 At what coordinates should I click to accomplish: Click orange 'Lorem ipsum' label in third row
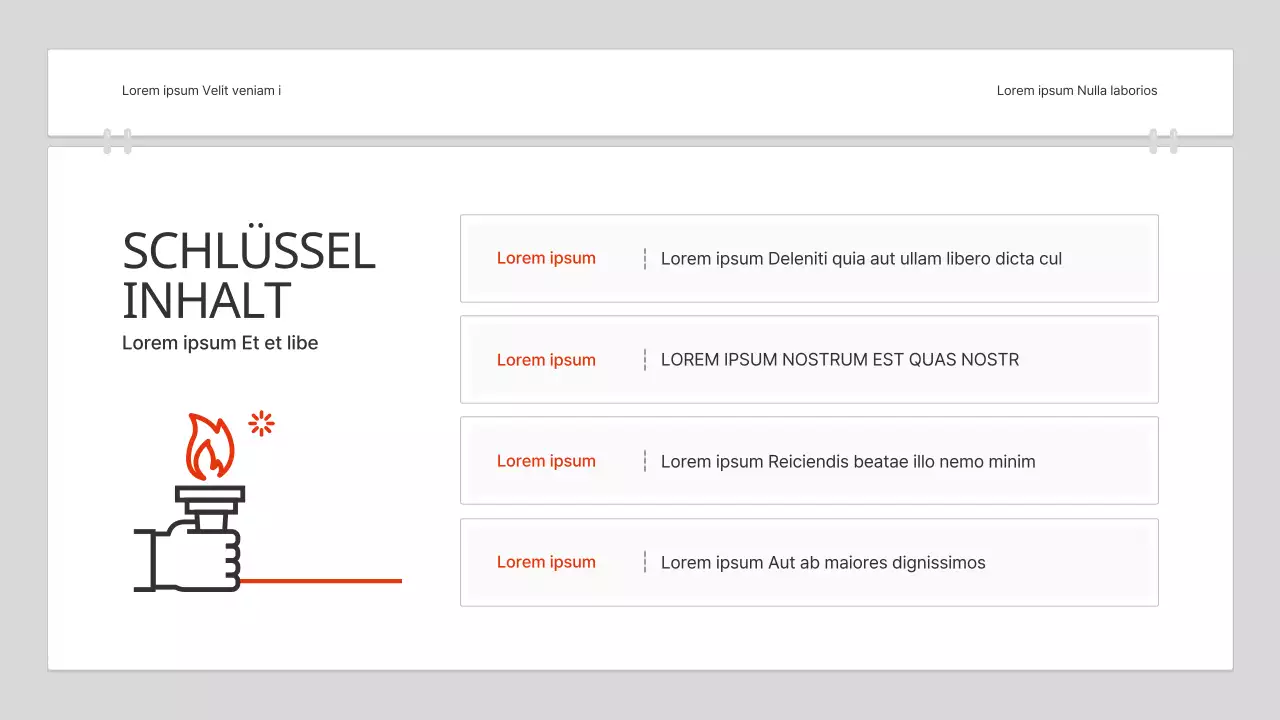[546, 461]
